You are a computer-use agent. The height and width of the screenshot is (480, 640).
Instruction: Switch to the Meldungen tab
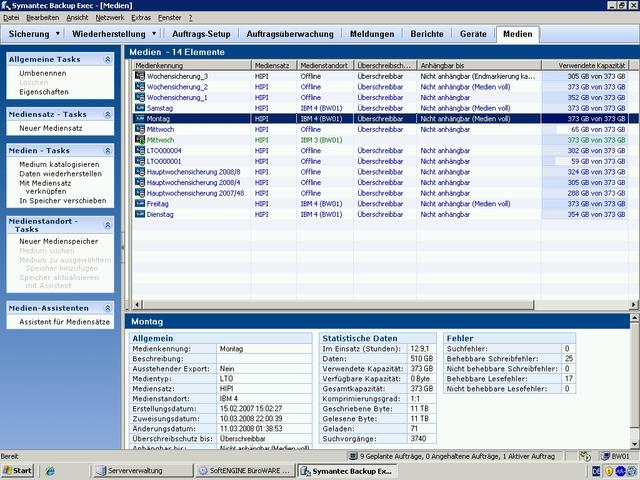click(372, 34)
